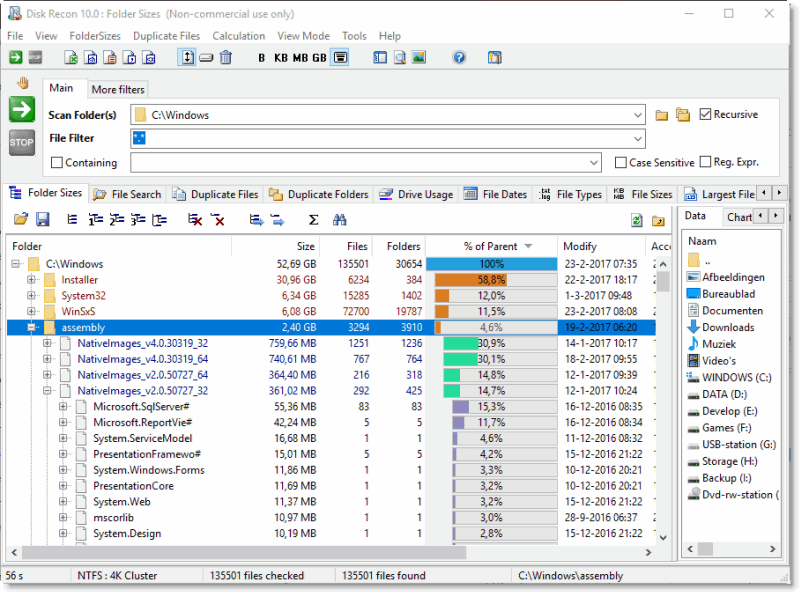Viewport: 800px width, 593px height.
Task: Show sizes in MB
Action: point(300,58)
